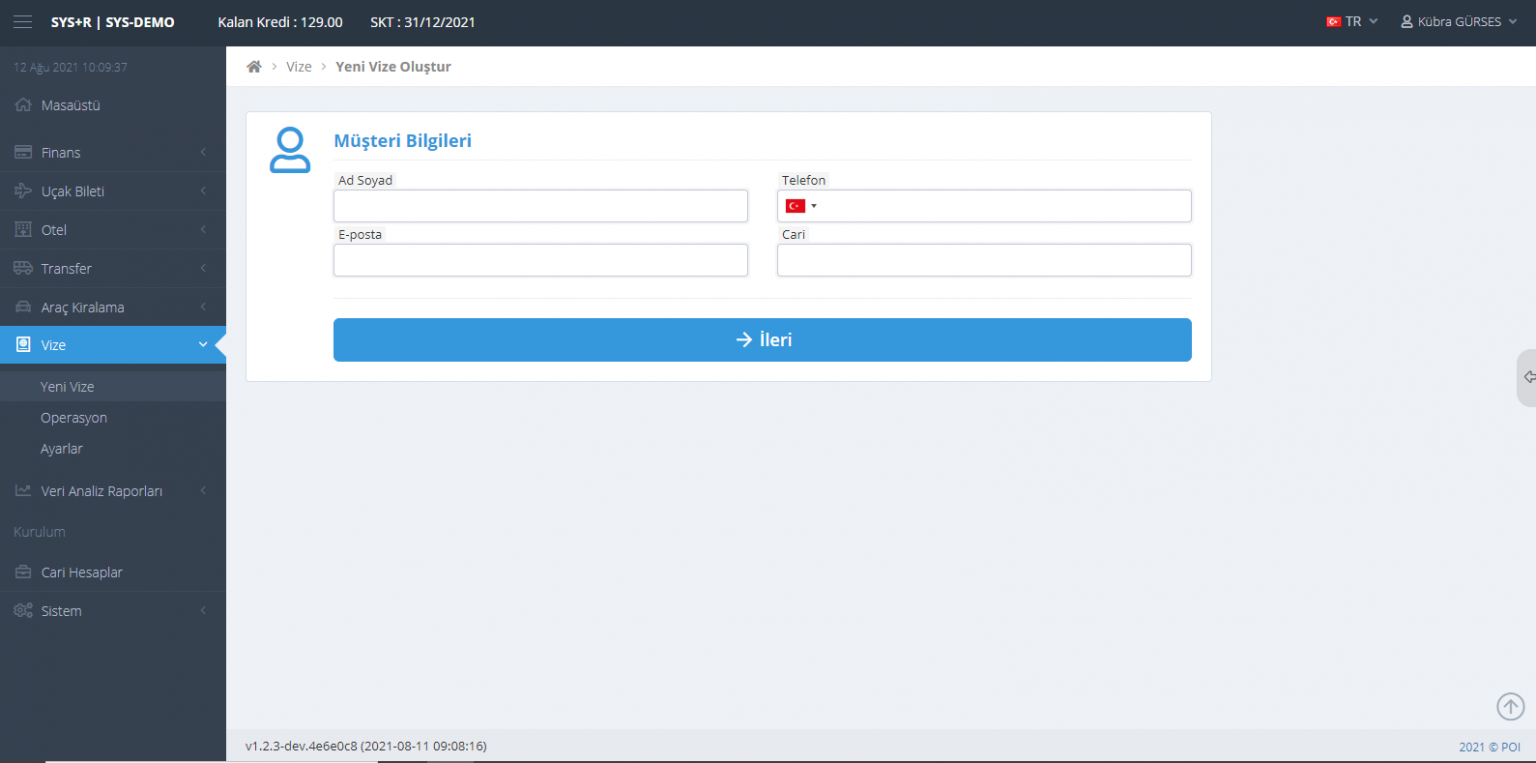Click the date 12 Ağu 2021 in sidebar

pyautogui.click(x=70, y=68)
